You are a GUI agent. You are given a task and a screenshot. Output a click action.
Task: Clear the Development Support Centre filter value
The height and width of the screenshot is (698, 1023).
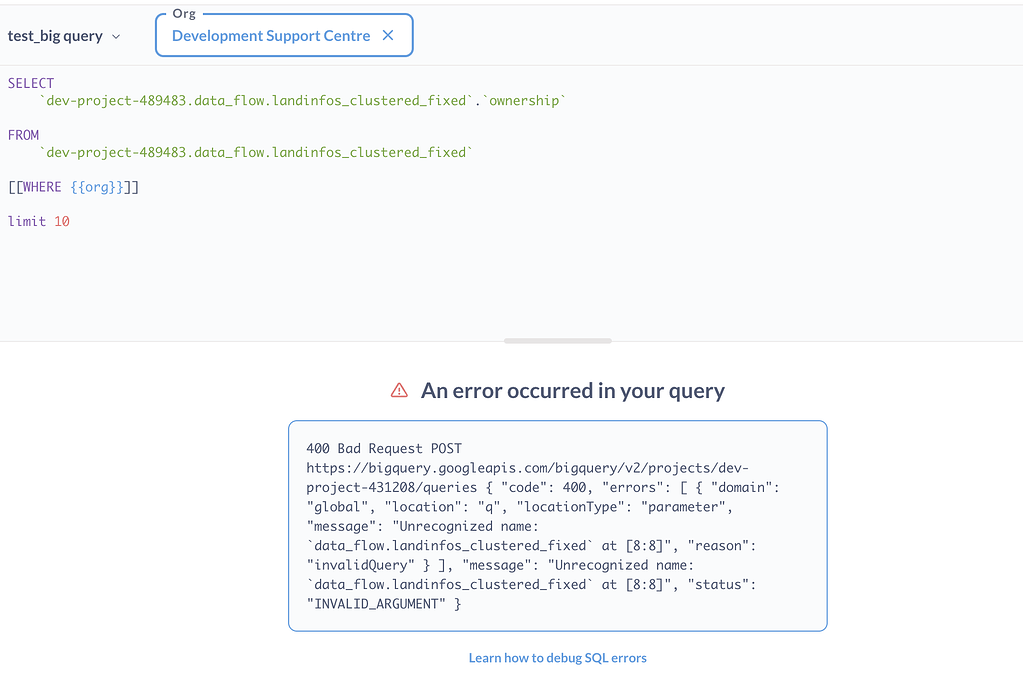[x=388, y=36]
